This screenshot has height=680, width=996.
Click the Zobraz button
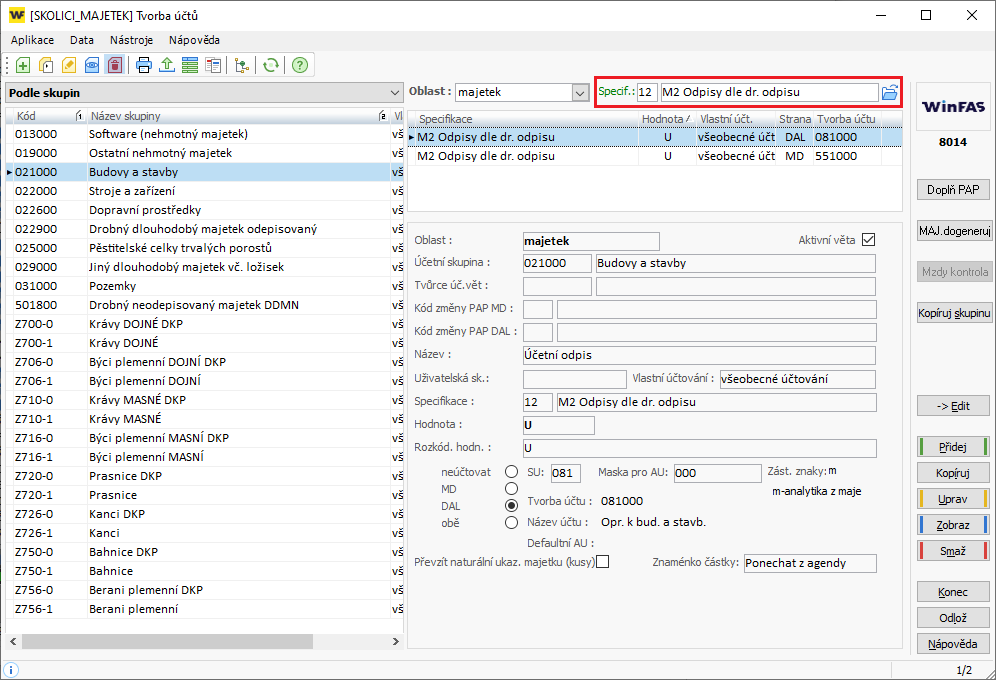pyautogui.click(x=953, y=525)
